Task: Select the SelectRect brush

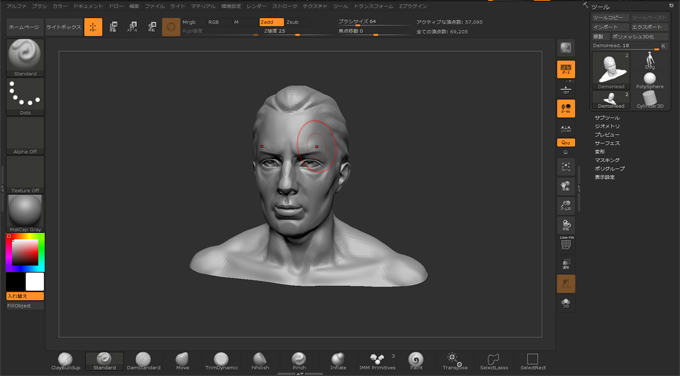Action: pos(533,361)
